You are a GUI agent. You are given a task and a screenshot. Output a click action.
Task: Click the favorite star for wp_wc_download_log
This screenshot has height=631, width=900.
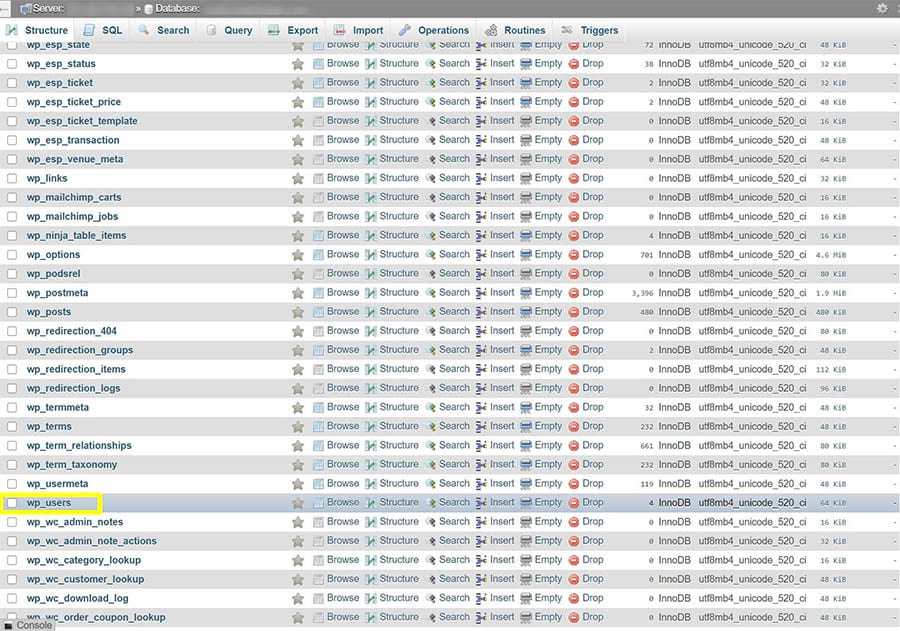click(x=297, y=599)
